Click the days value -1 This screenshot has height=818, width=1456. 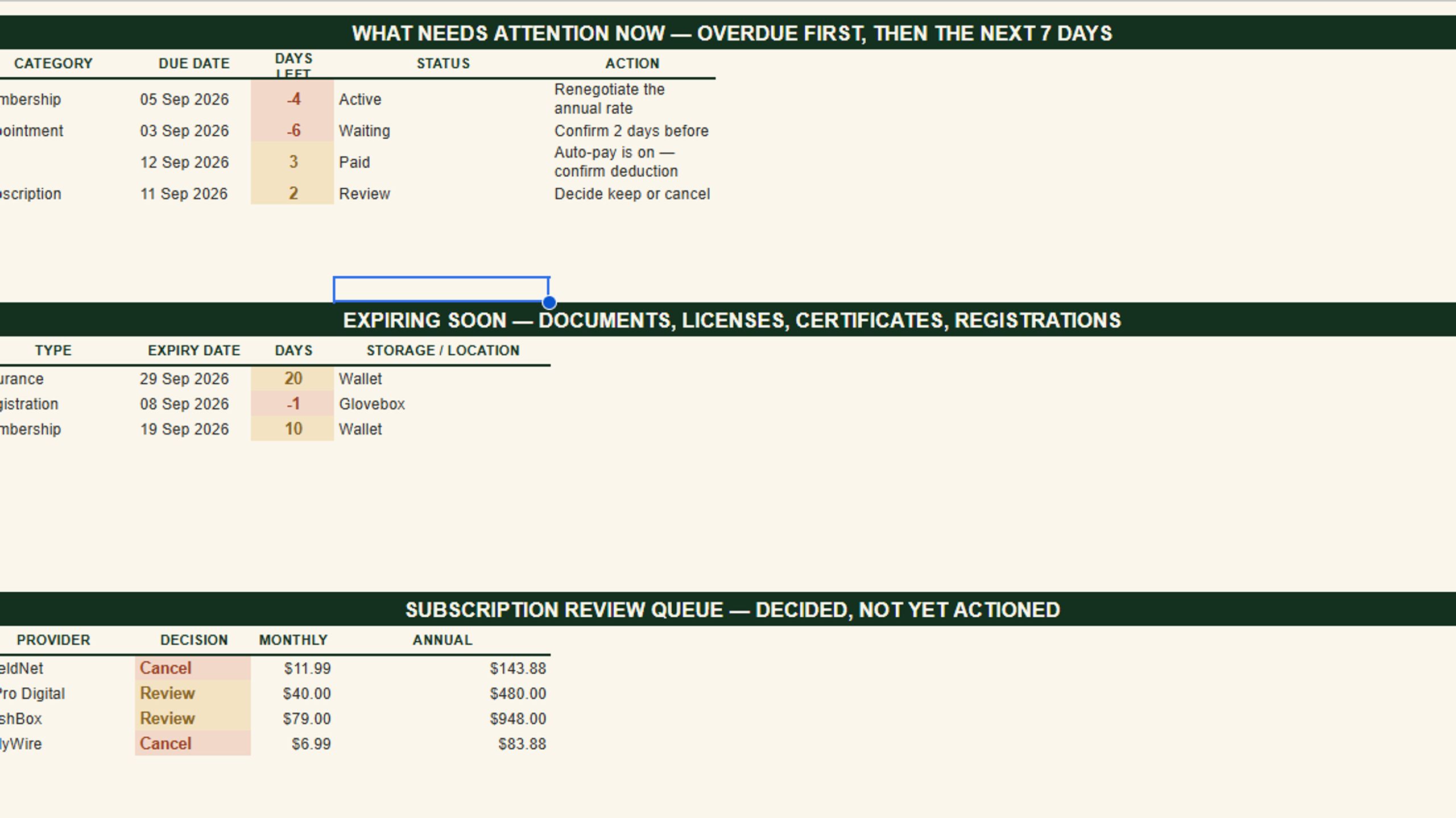[293, 404]
